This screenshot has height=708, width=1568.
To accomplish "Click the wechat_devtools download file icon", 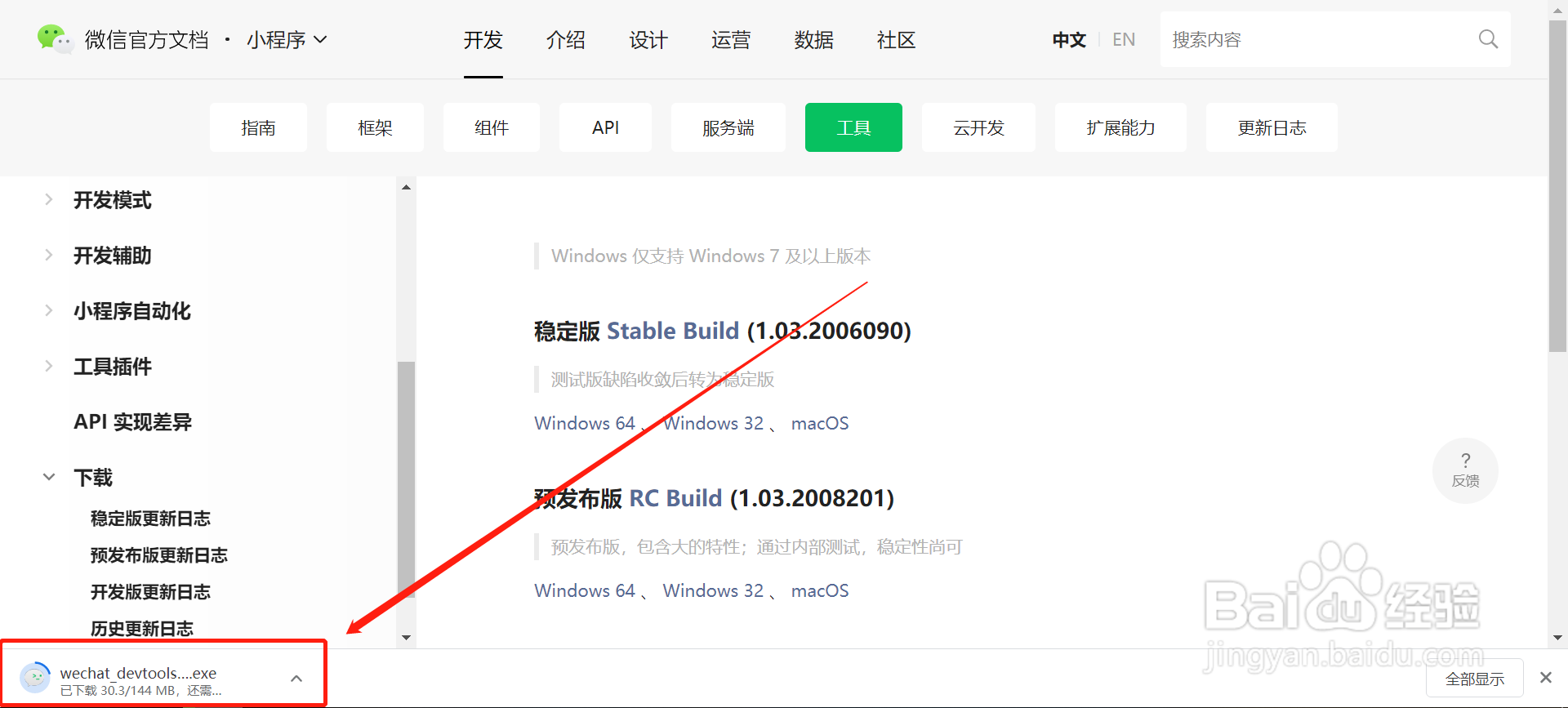I will coord(35,678).
